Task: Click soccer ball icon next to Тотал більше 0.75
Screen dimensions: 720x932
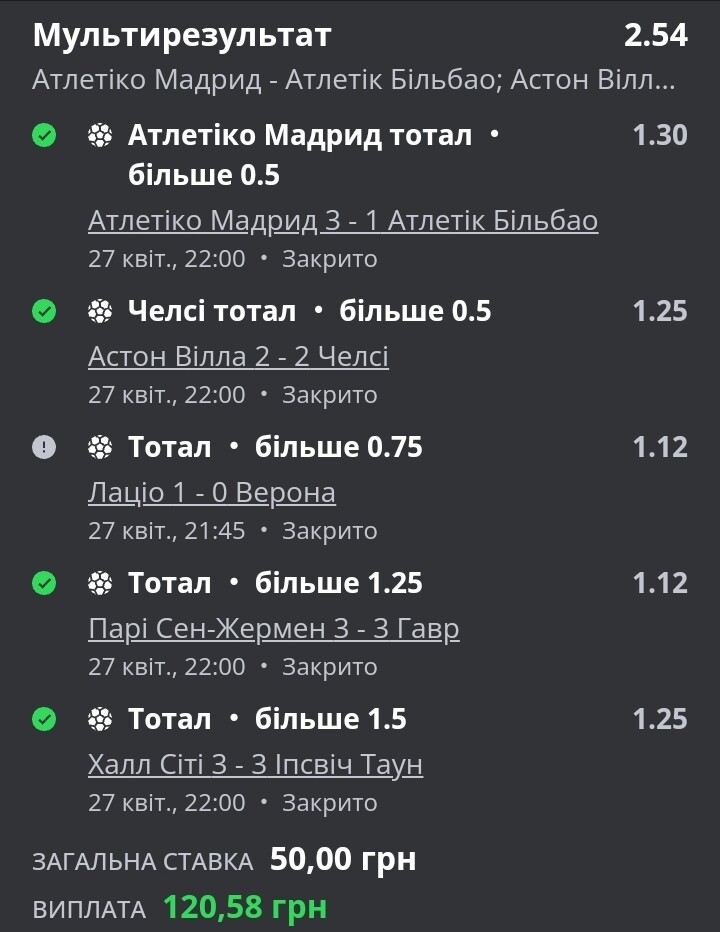Action: (100, 447)
